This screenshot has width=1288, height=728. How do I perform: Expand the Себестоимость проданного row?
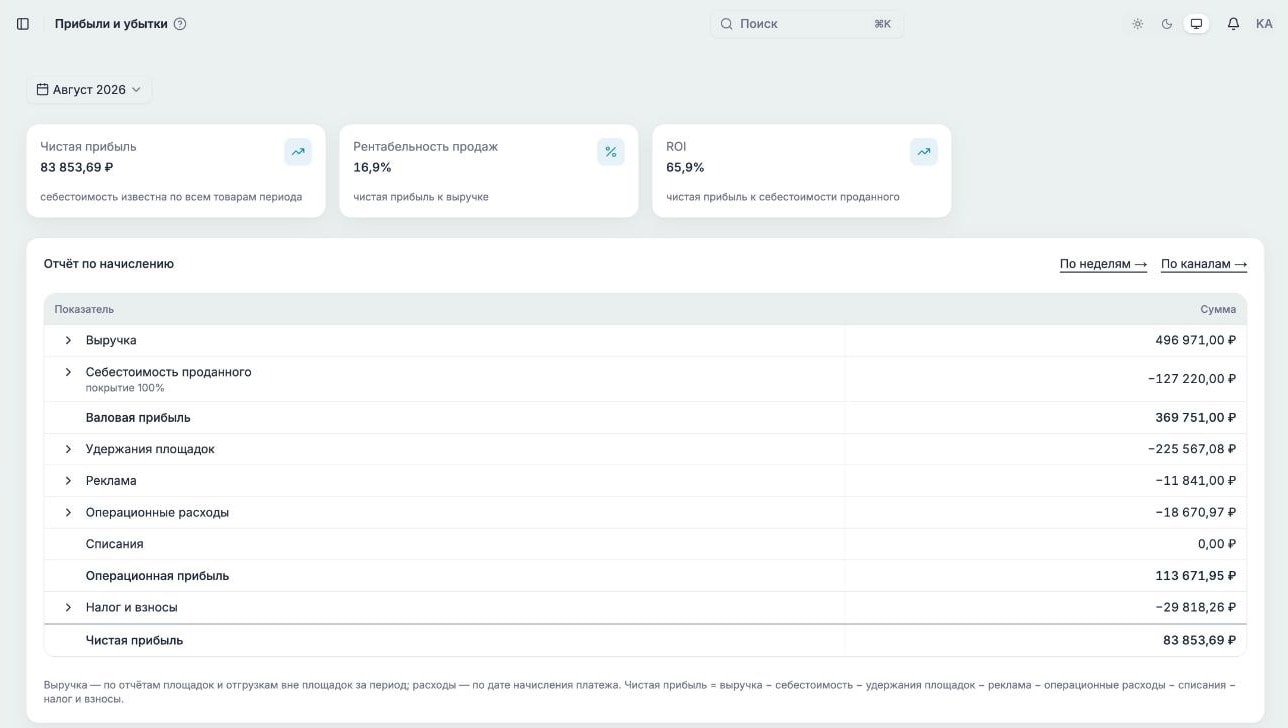[68, 372]
